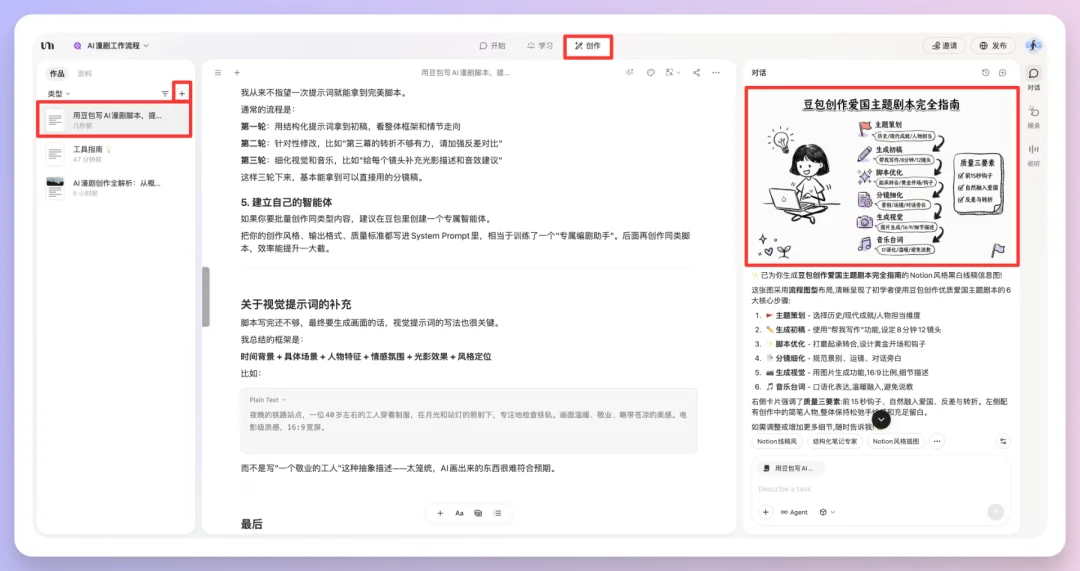Toggle the document outline list icon

point(218,72)
